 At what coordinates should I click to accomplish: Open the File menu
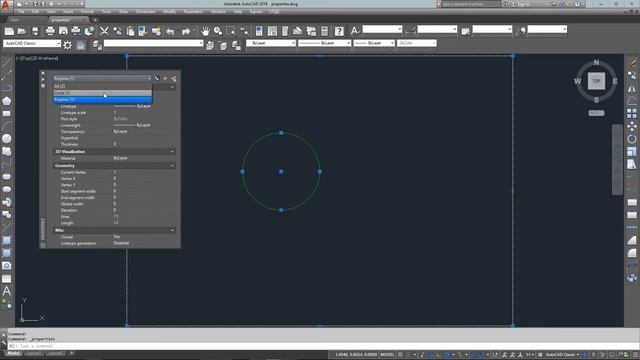(x=21, y=12)
